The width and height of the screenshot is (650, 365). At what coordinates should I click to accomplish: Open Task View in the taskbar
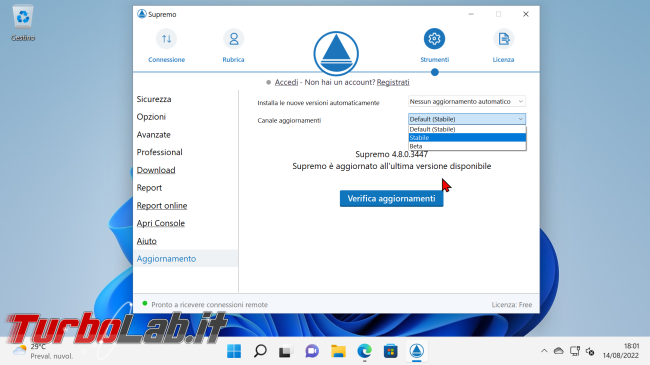[285, 351]
